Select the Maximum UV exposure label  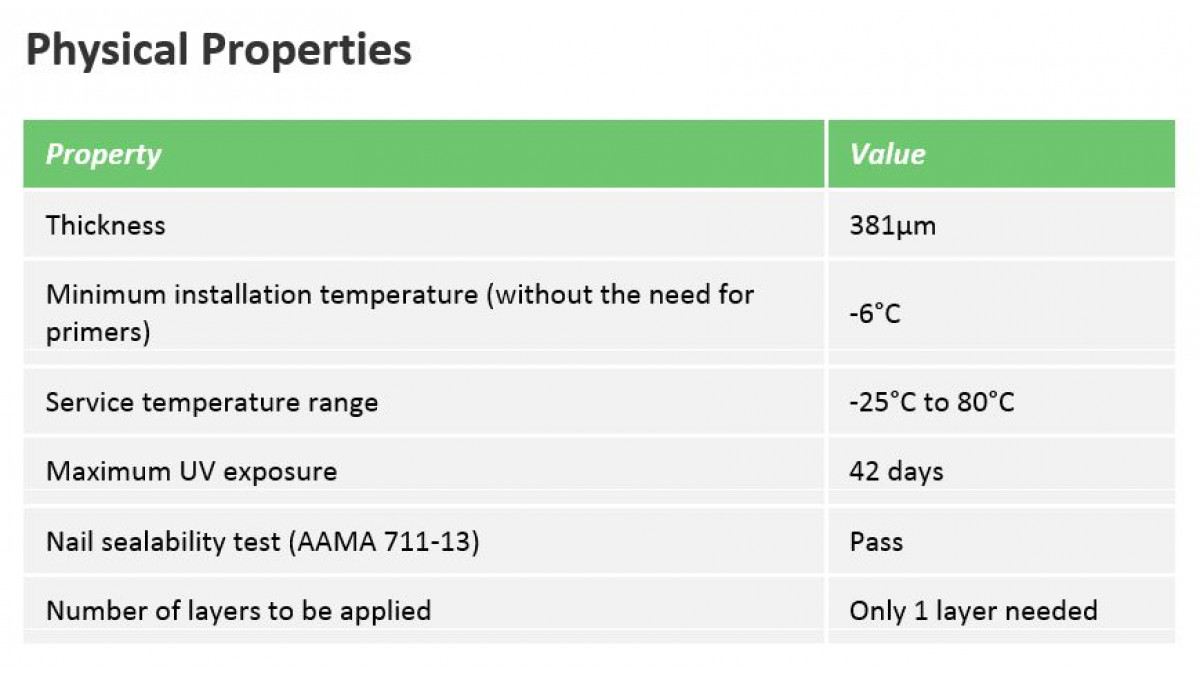(x=191, y=472)
